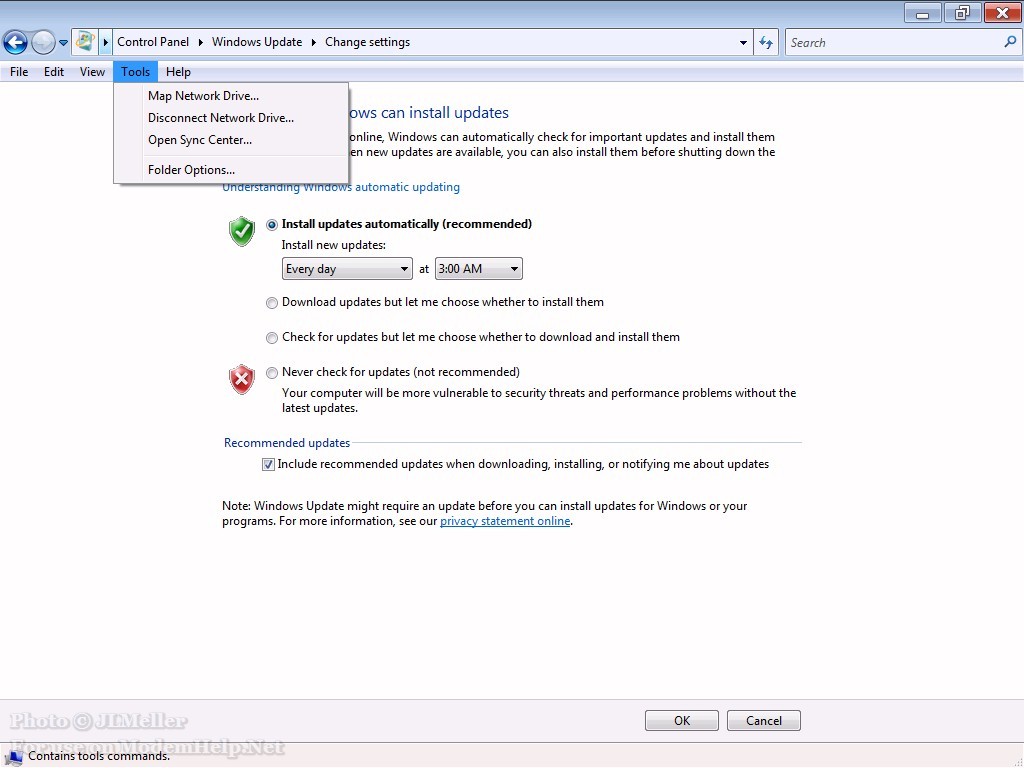Click the 'Install new updates:' label
This screenshot has width=1024, height=768.
coord(334,246)
